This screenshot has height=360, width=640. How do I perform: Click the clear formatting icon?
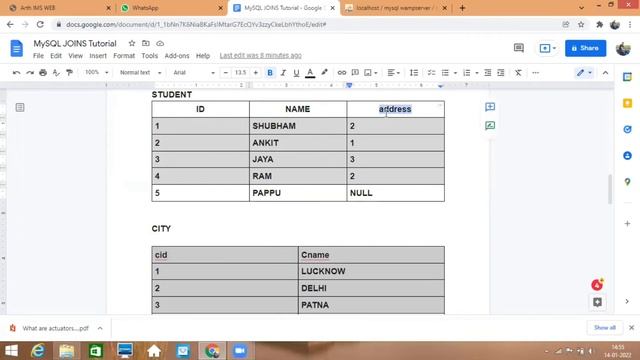518,73
